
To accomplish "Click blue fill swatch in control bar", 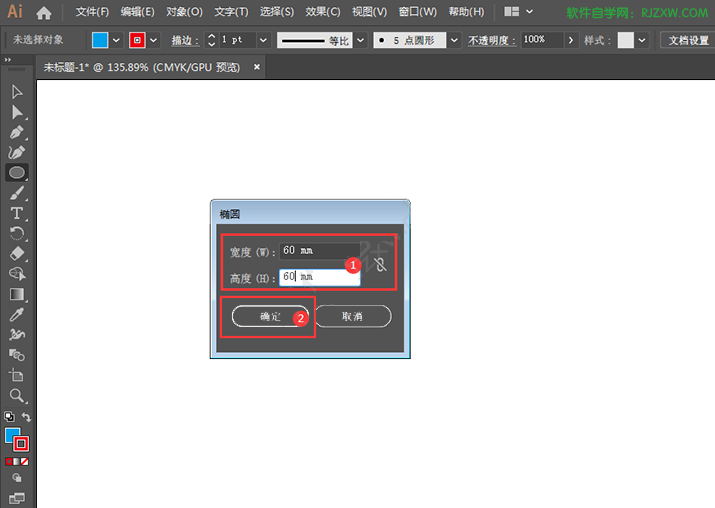I will (x=100, y=40).
